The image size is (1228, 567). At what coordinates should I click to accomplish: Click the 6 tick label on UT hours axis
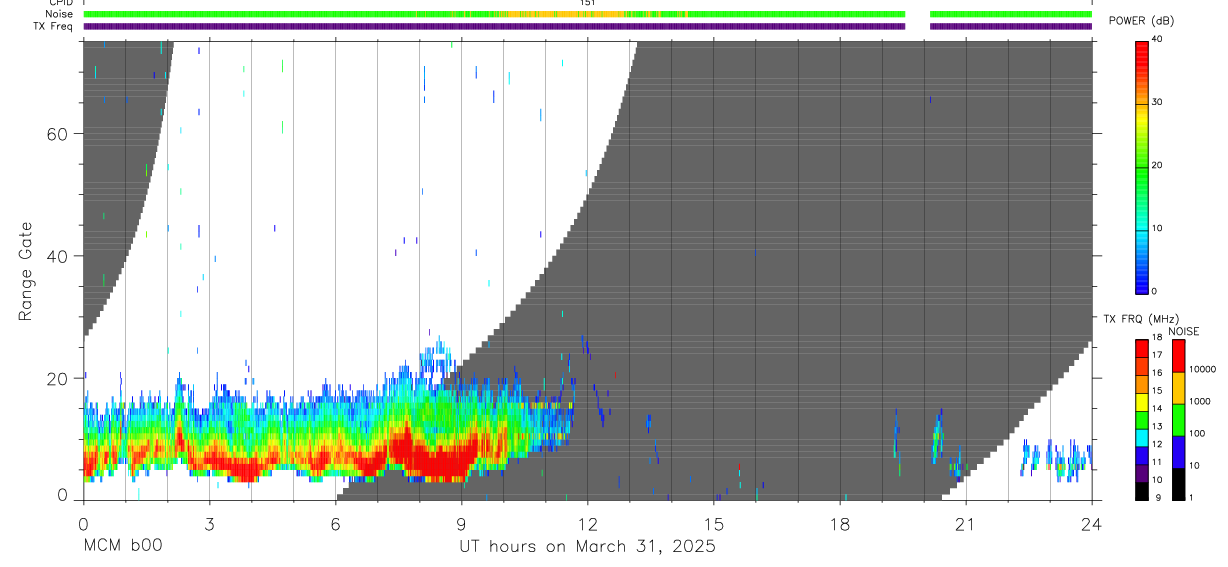[x=335, y=523]
